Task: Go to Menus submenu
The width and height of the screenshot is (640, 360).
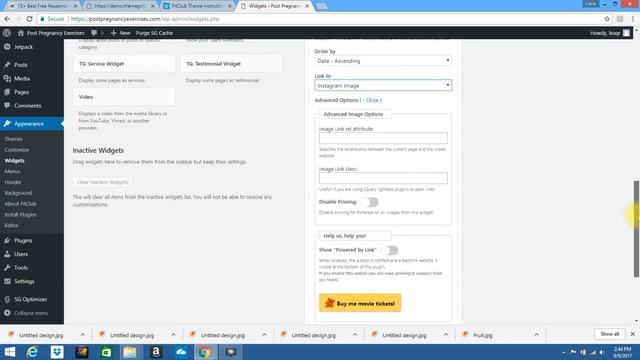Action: point(13,171)
